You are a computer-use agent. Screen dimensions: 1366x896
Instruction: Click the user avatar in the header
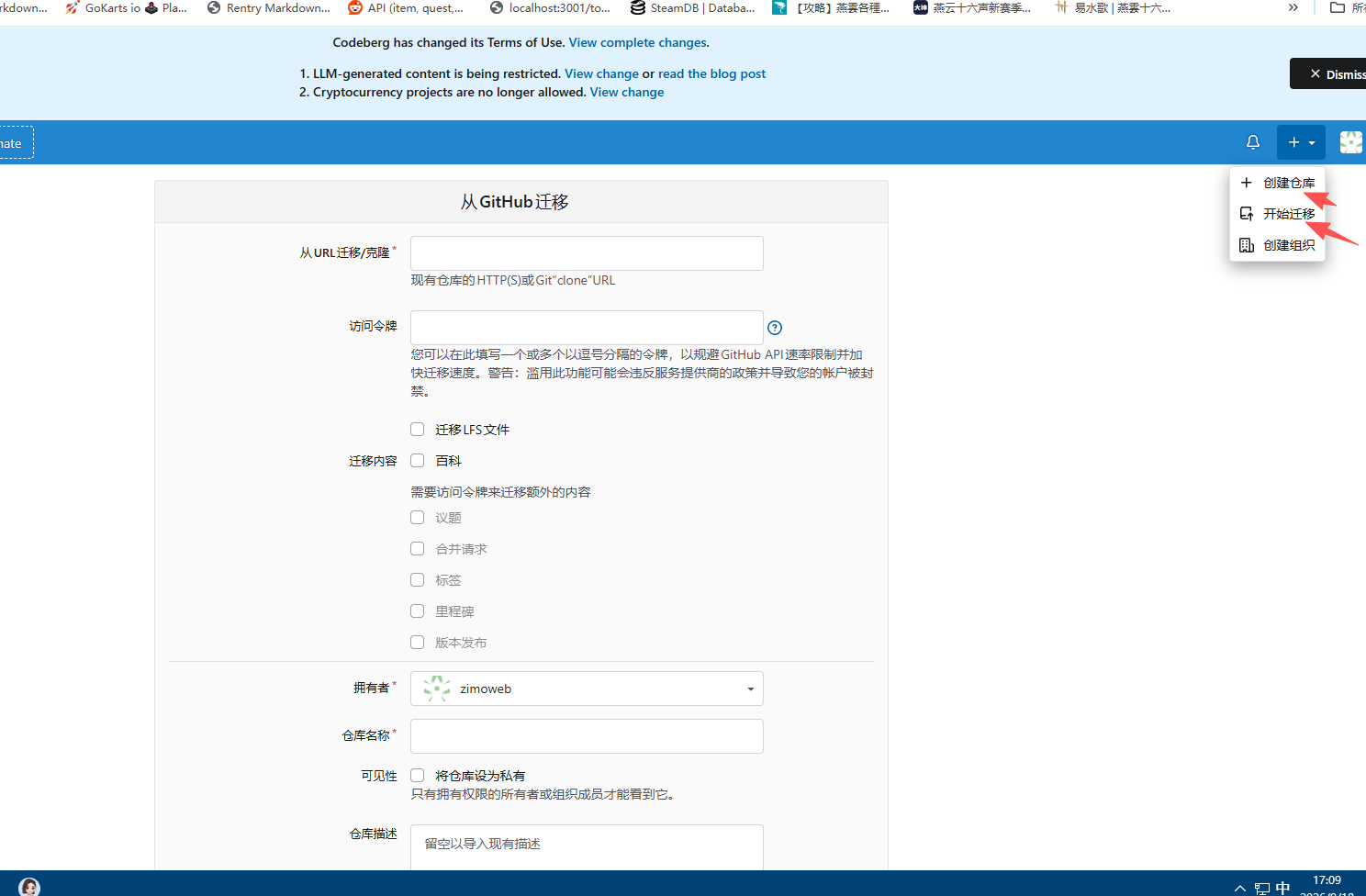click(x=1351, y=142)
